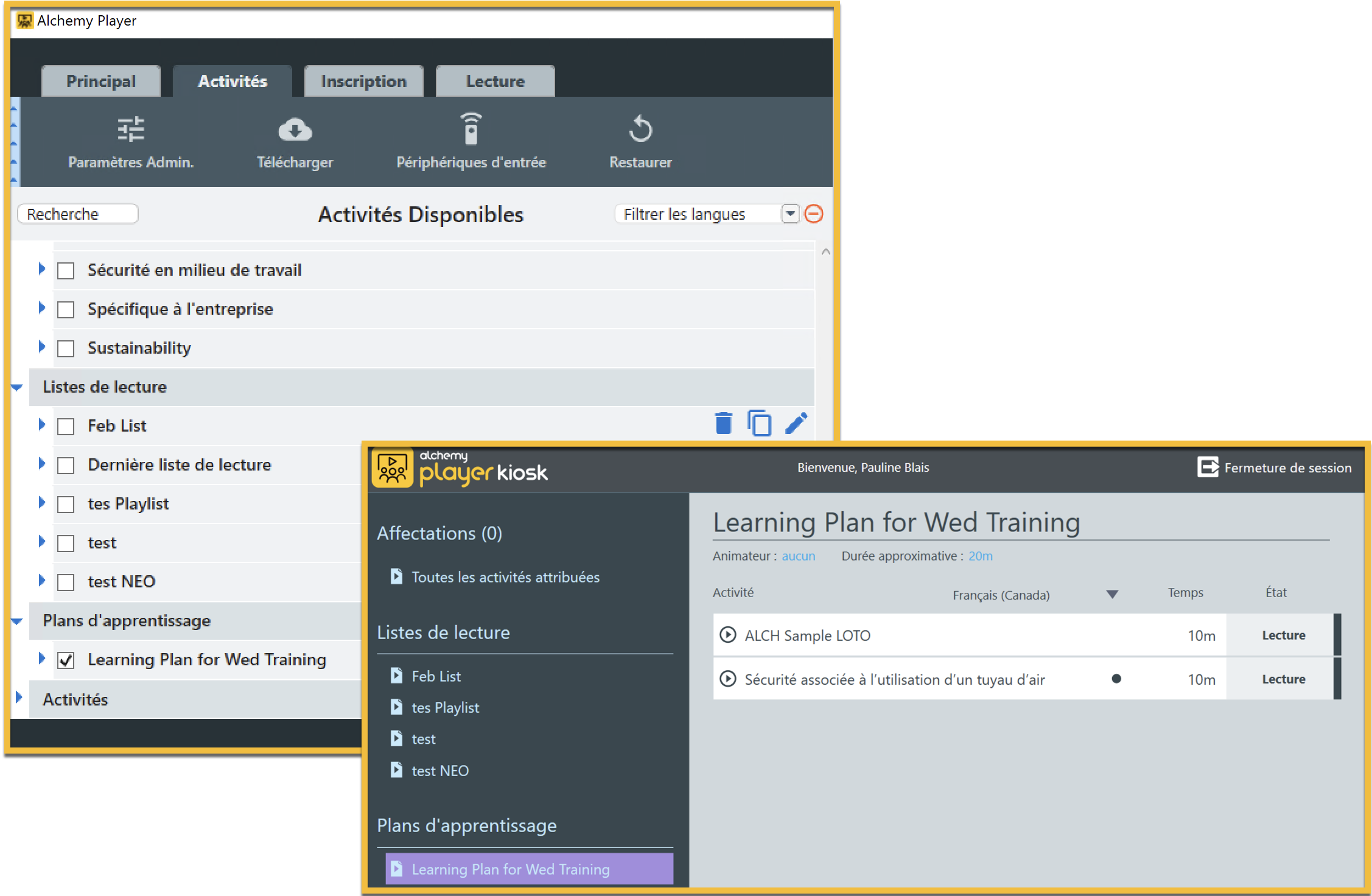
Task: Expand the Activités section arrow
Action: click(x=18, y=698)
